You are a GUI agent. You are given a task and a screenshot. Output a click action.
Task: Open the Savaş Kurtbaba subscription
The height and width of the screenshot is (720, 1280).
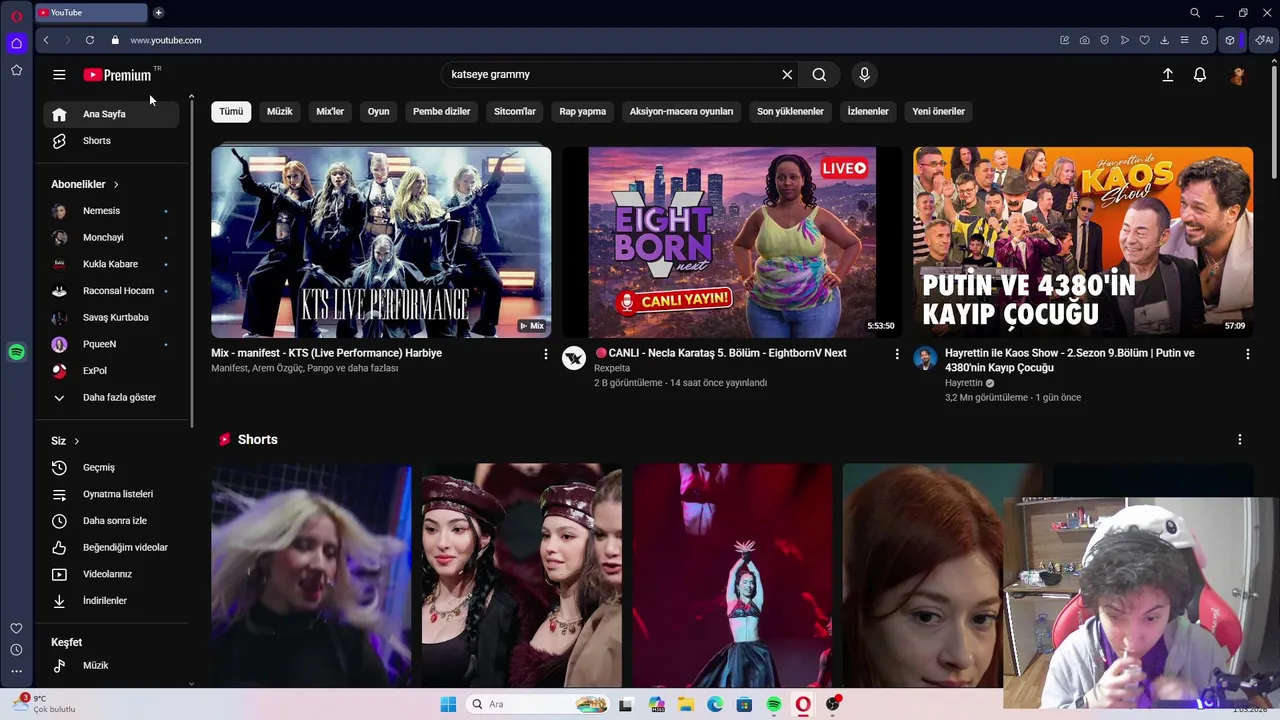(111, 317)
